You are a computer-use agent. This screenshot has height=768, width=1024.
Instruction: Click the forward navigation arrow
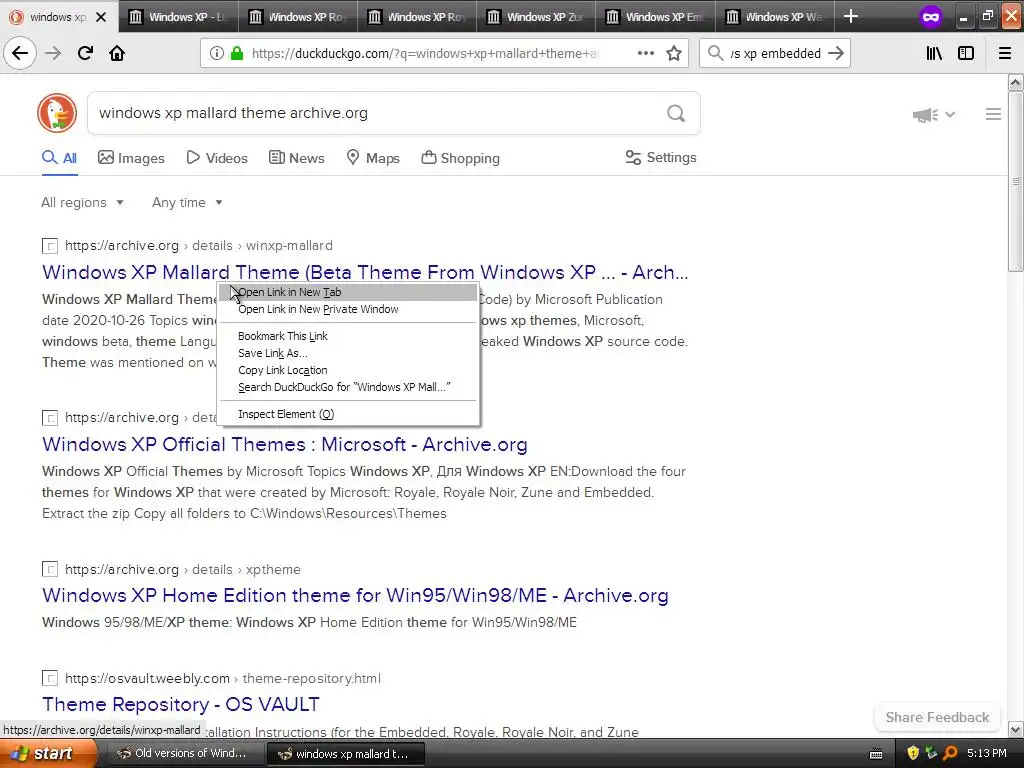pyautogui.click(x=53, y=53)
